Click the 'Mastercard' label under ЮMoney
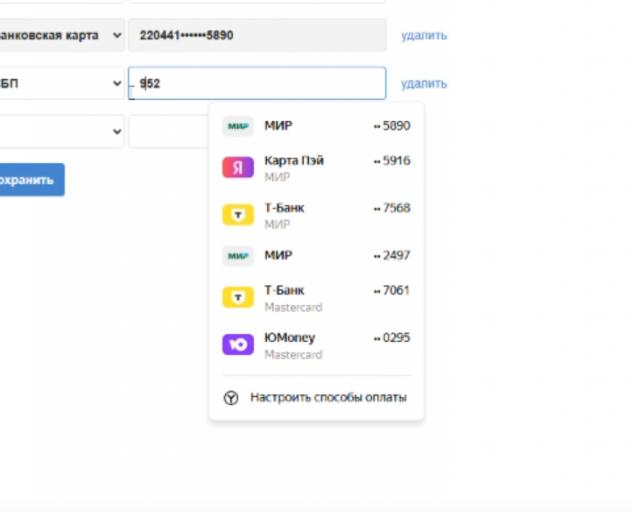 click(293, 355)
